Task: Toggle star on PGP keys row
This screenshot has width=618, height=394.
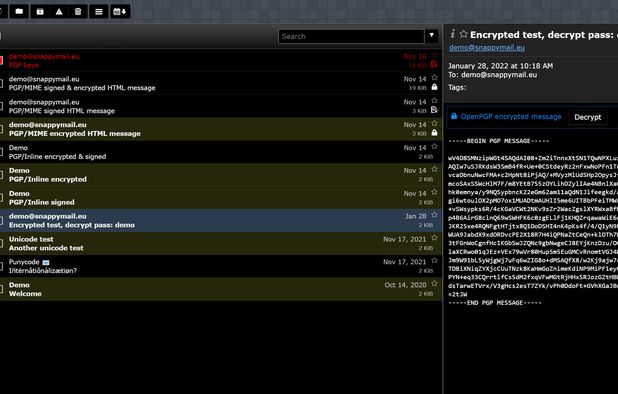Action: pyautogui.click(x=434, y=55)
